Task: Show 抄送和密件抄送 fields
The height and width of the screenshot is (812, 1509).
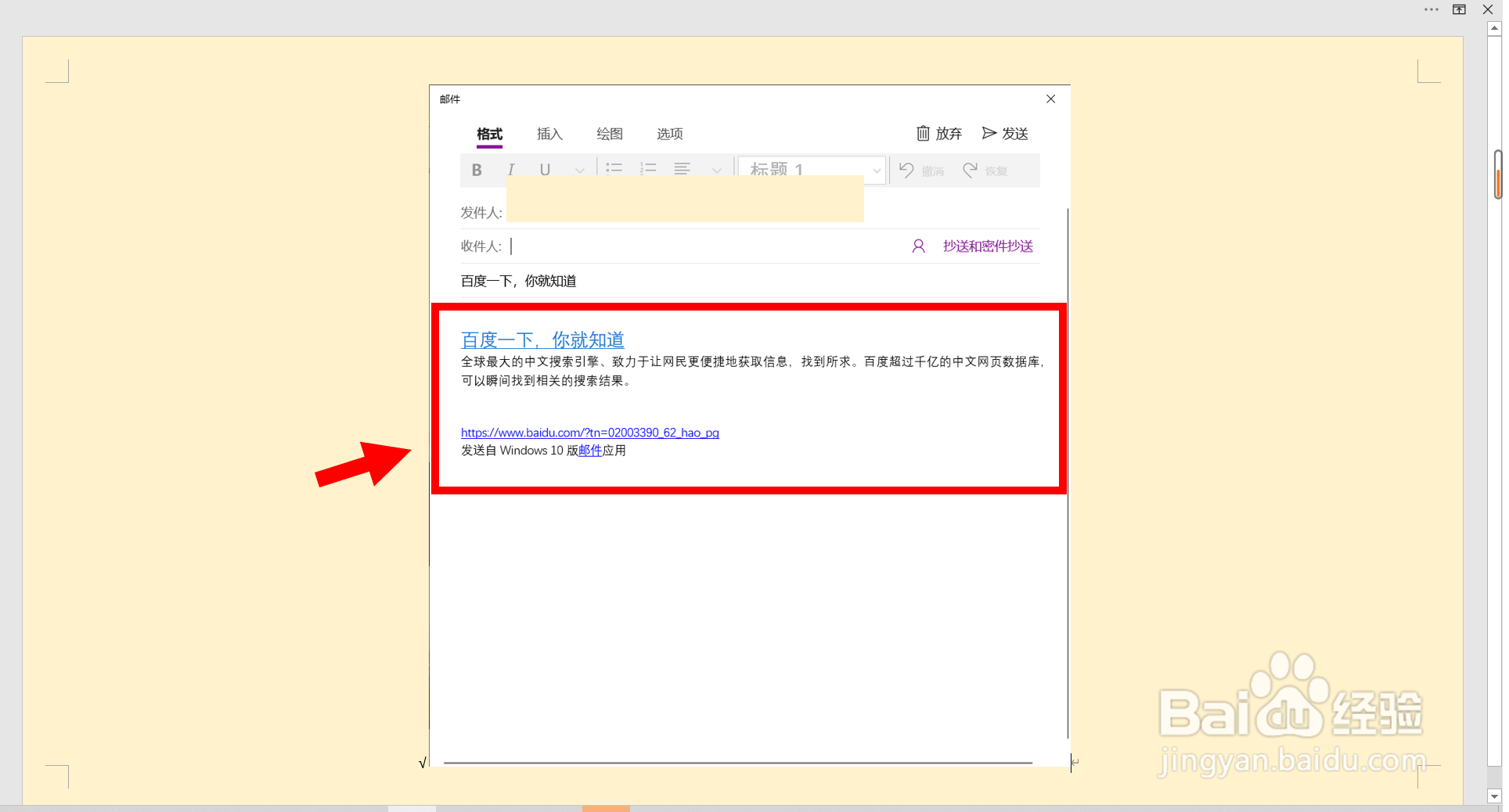Action: tap(988, 246)
